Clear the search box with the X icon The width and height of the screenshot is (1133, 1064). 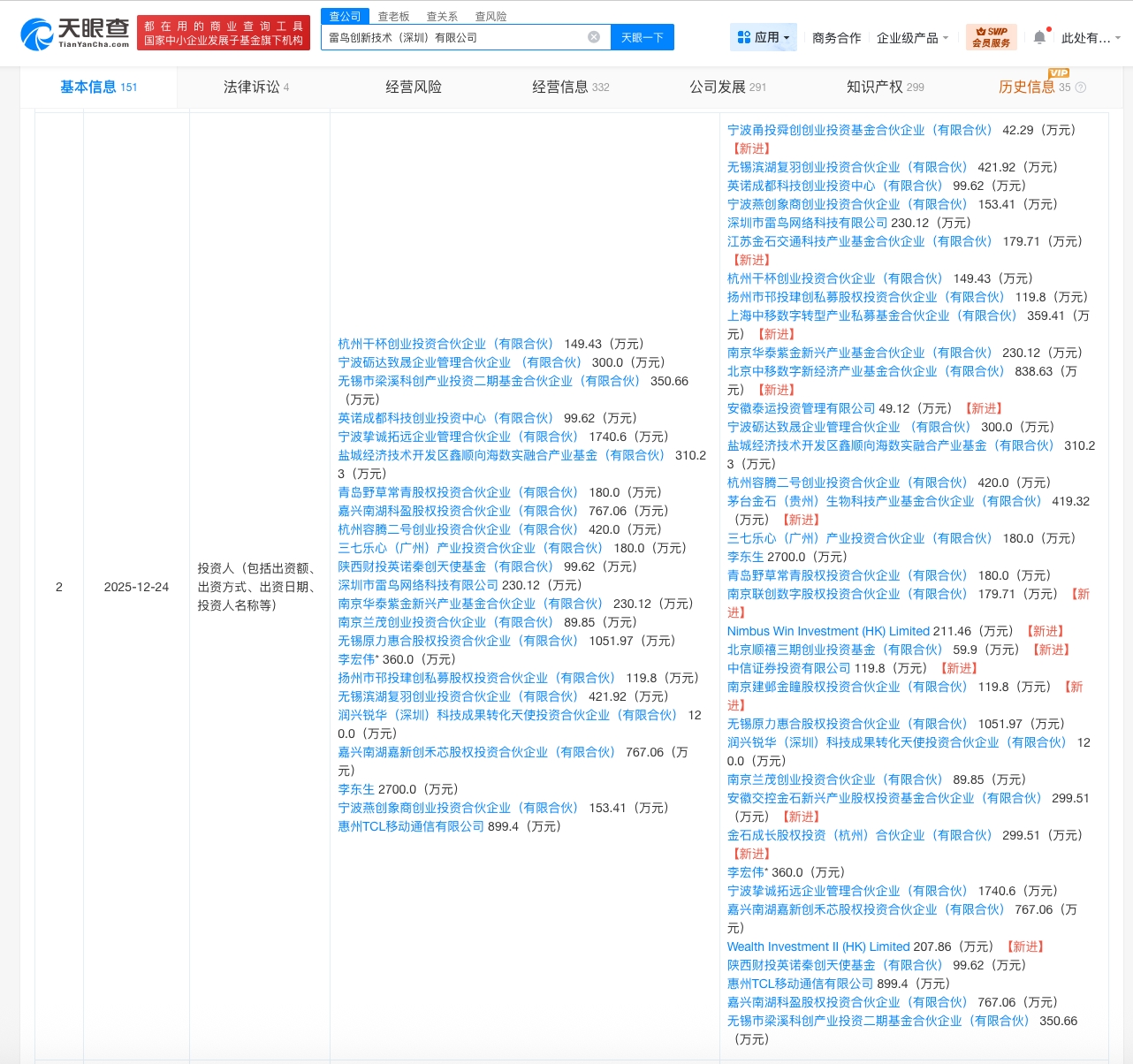[x=594, y=37]
